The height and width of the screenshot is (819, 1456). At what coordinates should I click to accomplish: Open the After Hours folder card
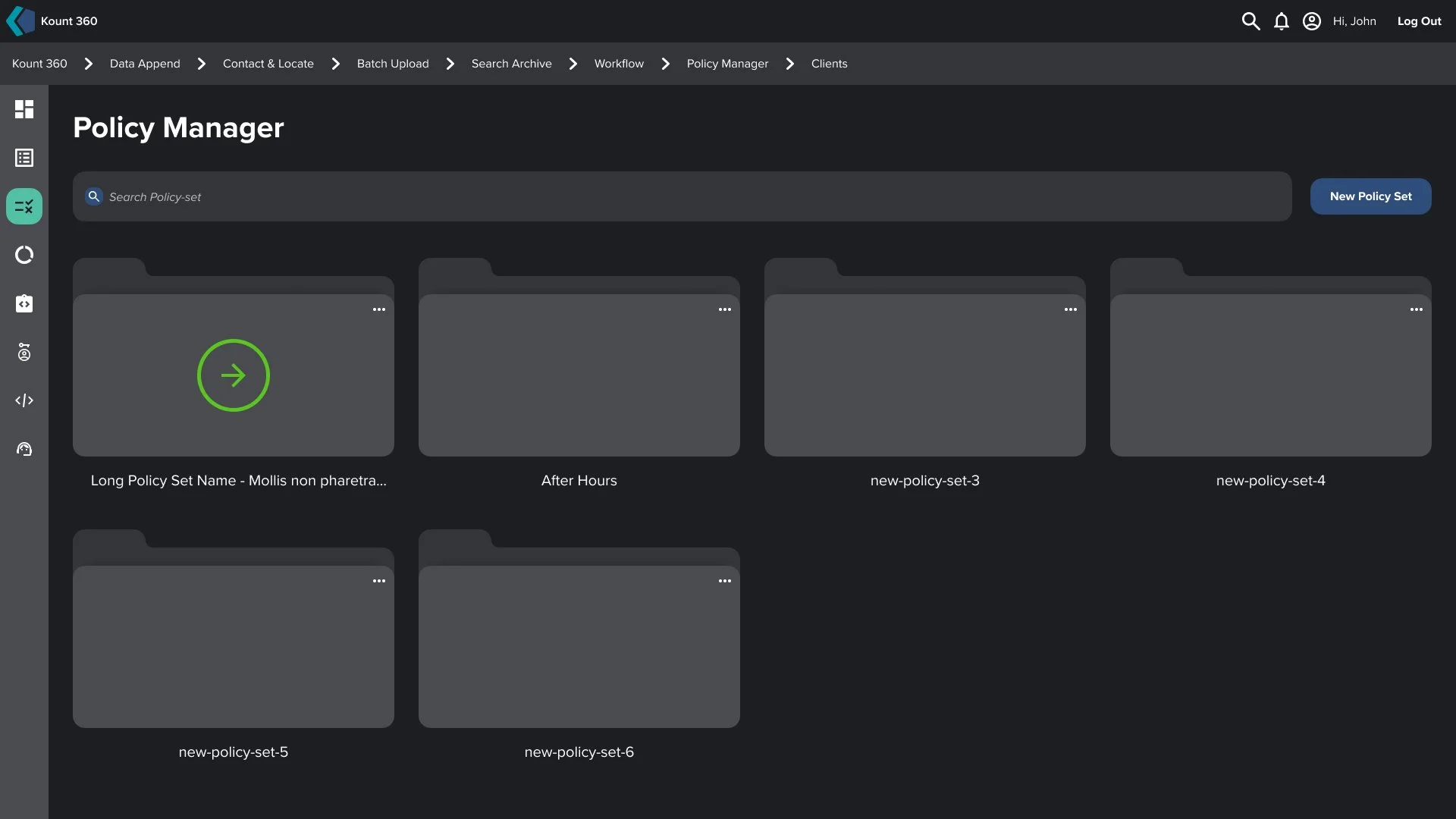click(x=579, y=357)
